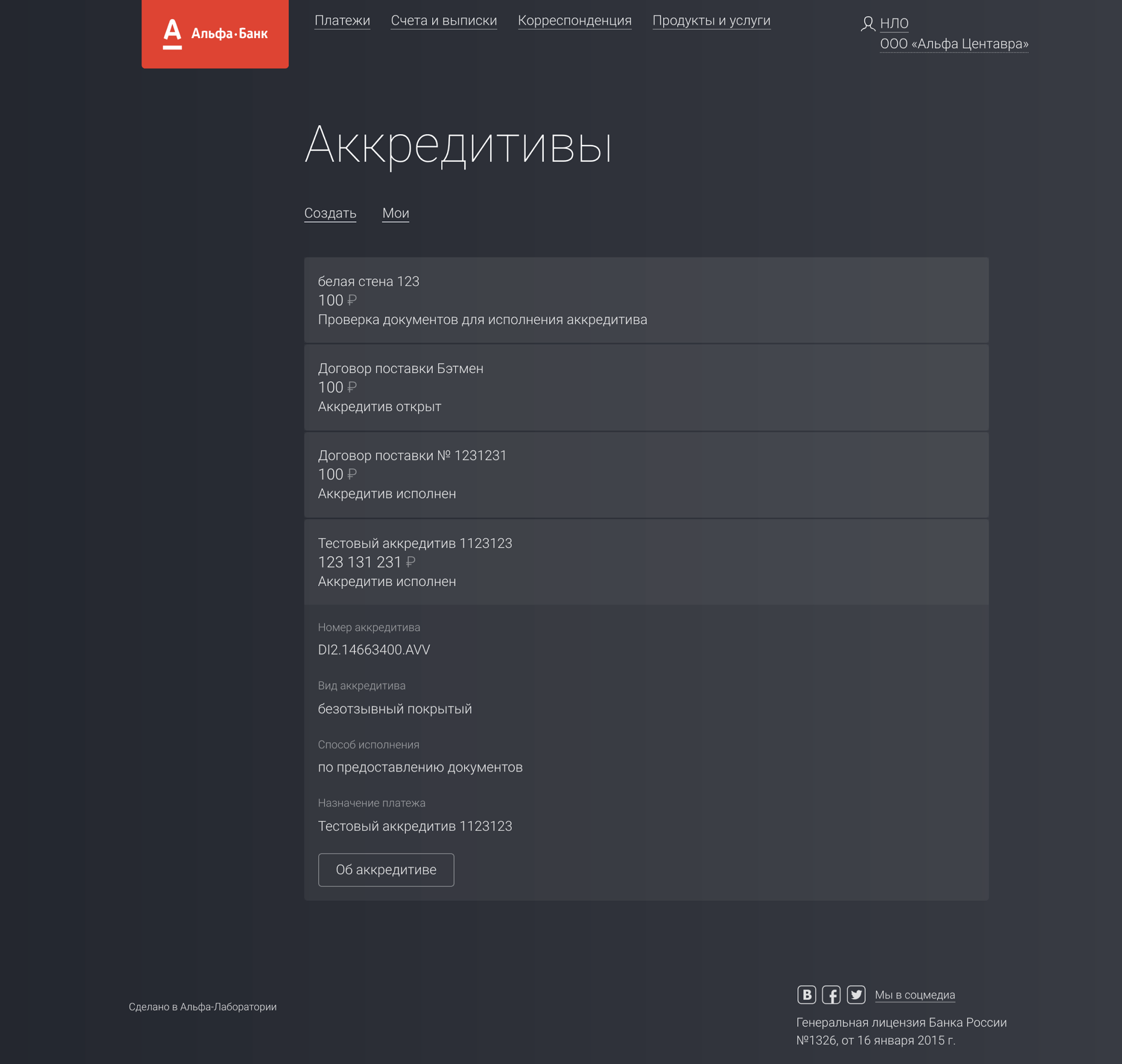Open the Facebook social icon
The width and height of the screenshot is (1122, 1064).
(x=831, y=995)
